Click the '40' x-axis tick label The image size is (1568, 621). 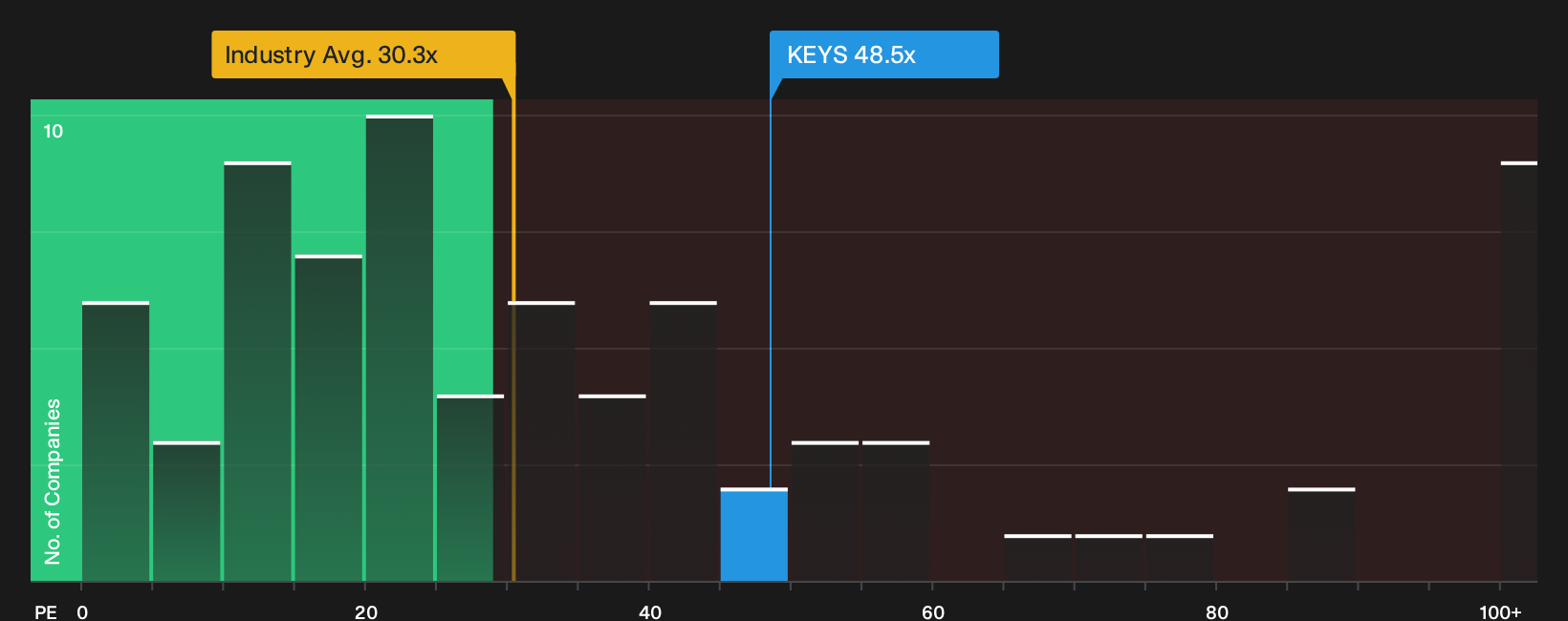(649, 611)
